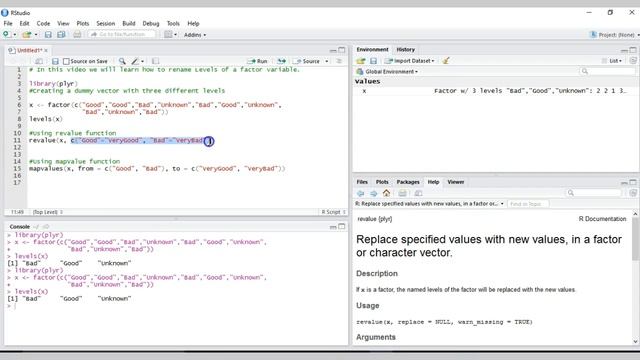The height and width of the screenshot is (360, 640).
Task: Click the Help home icon
Action: 387,193
